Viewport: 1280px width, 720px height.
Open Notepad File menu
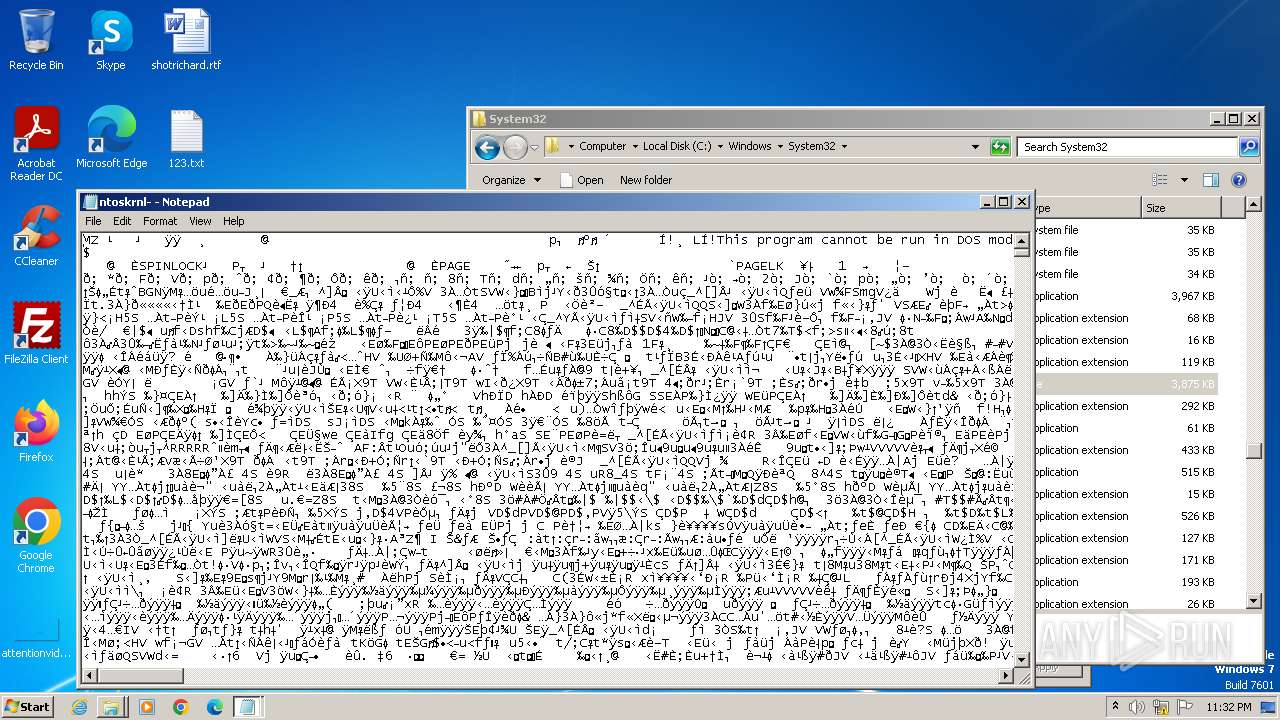[x=93, y=221]
